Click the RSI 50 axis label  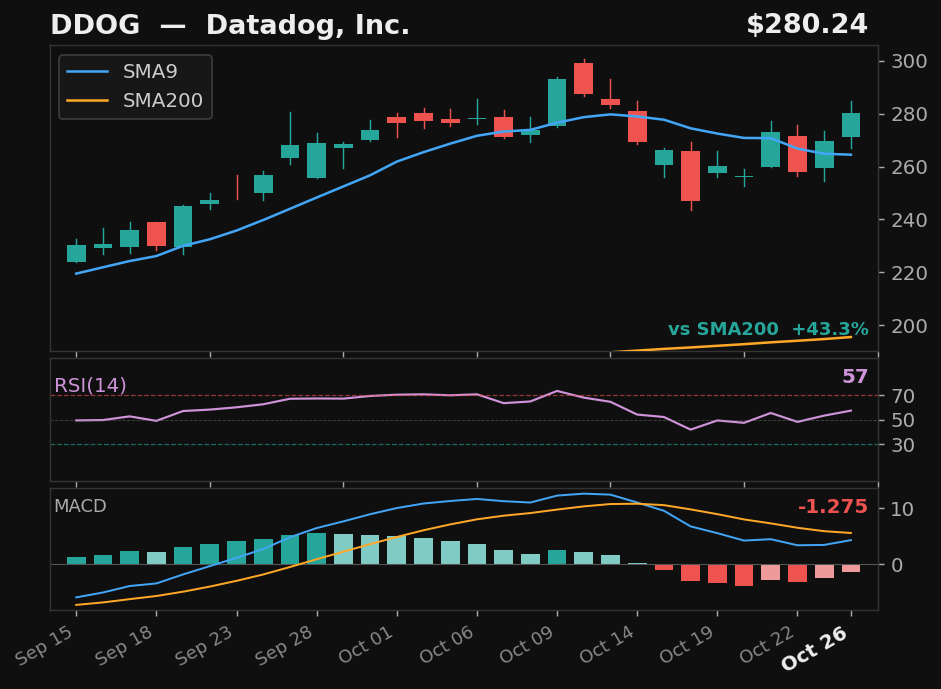(903, 421)
